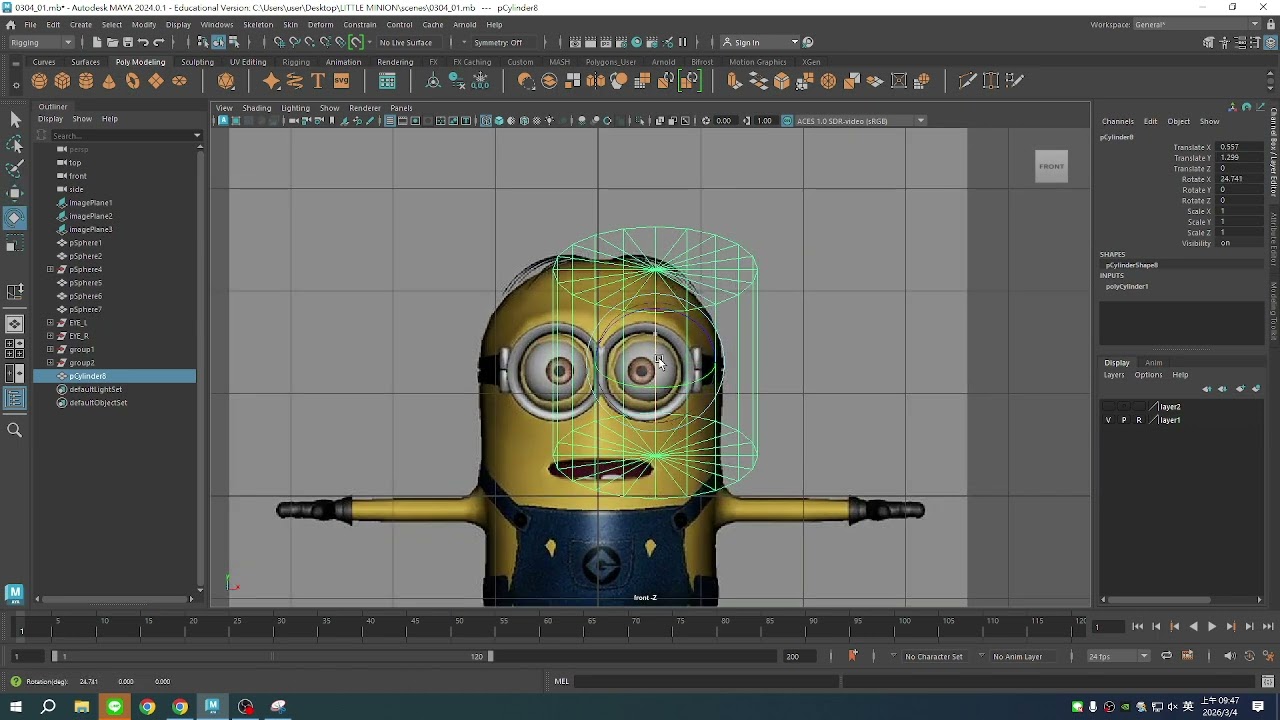Click the SVG import shelf icon
The image size is (1280, 720).
(x=341, y=81)
